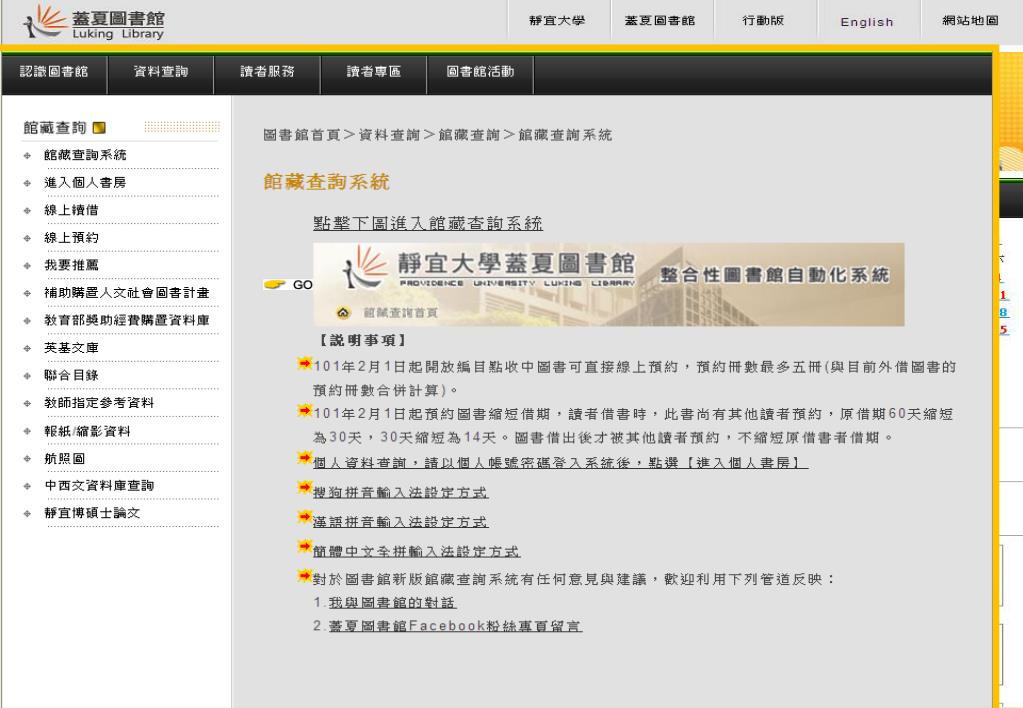Open the 個人資料查詢 personal study login link
The width and height of the screenshot is (1023, 708).
(x=560, y=463)
